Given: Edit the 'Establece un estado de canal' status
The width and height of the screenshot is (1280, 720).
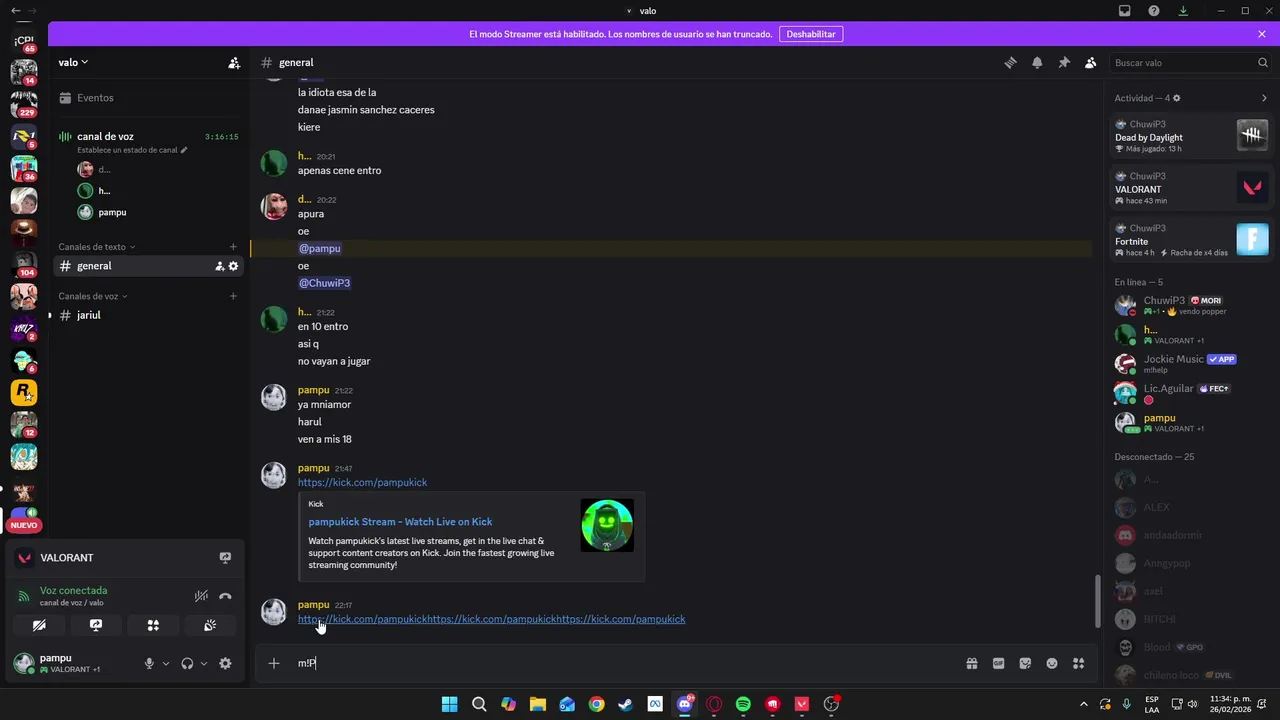Looking at the screenshot, I should click(132, 150).
